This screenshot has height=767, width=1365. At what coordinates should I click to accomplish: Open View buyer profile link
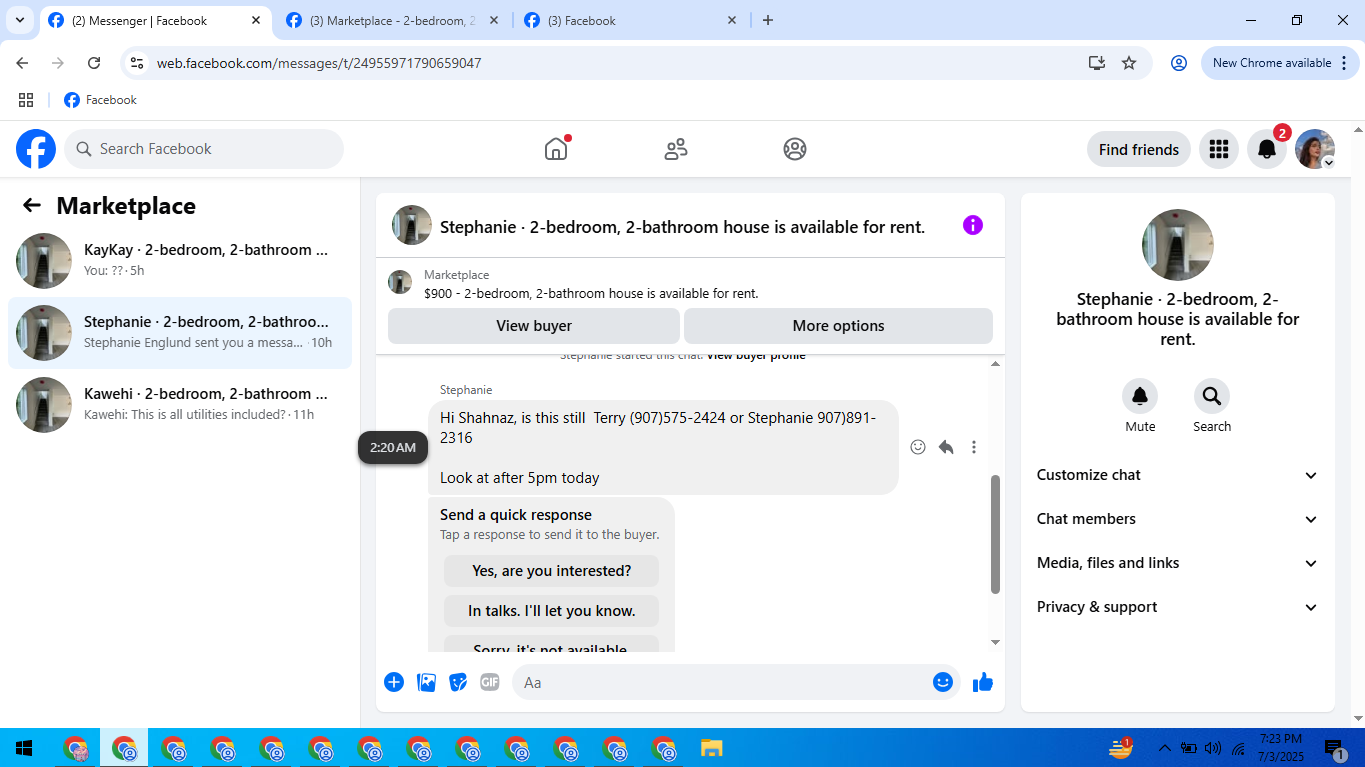755,356
